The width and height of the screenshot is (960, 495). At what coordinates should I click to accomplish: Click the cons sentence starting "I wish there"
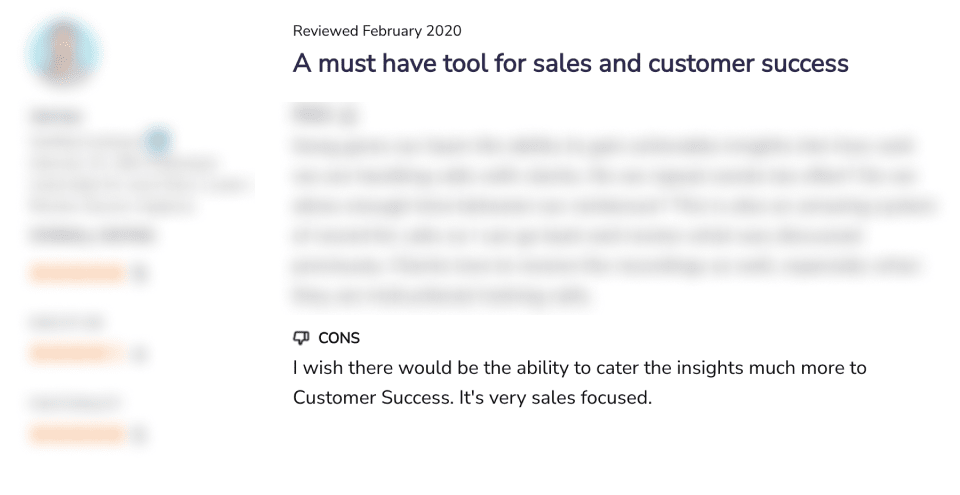[580, 383]
